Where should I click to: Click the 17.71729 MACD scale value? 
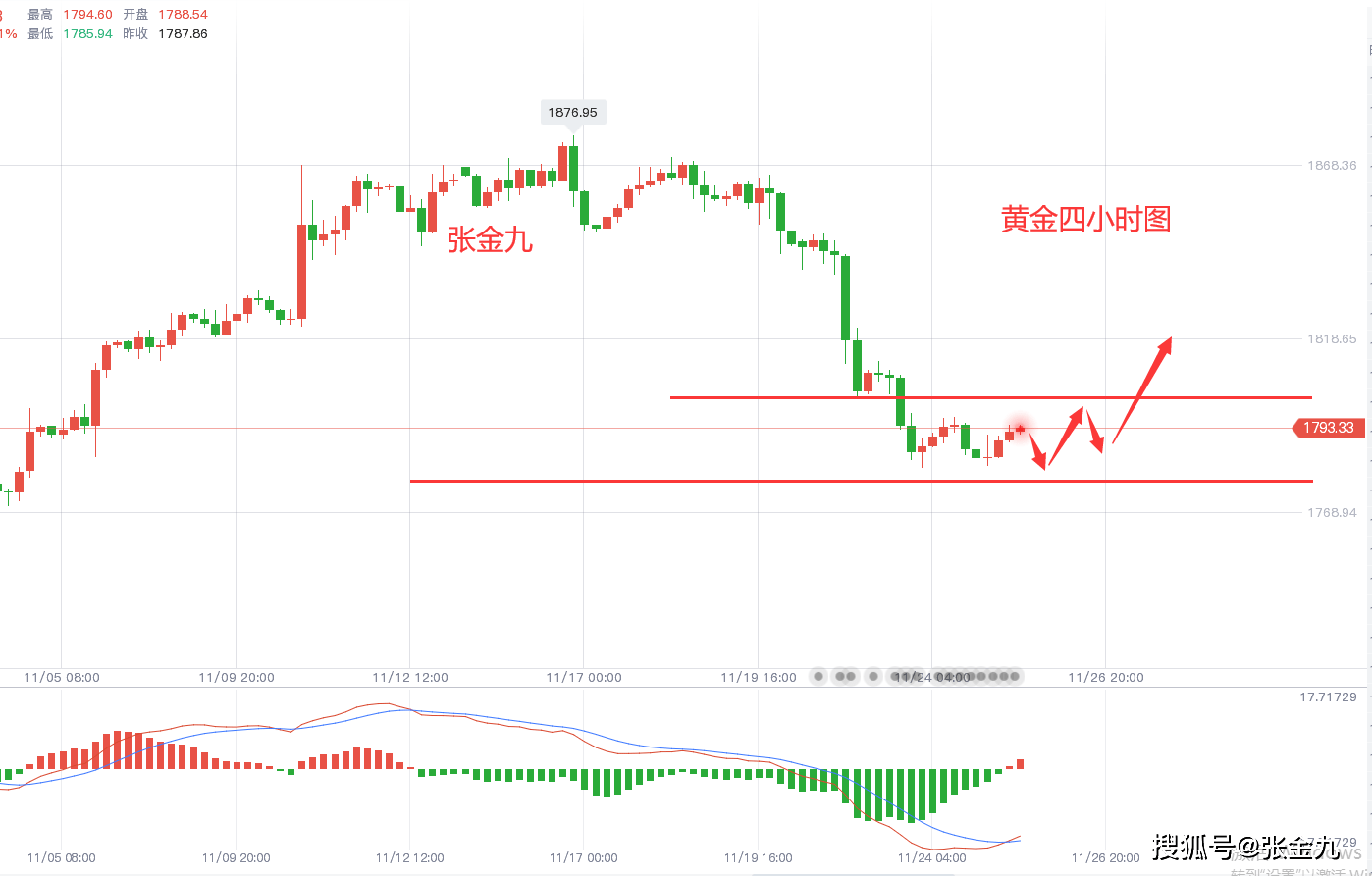[x=1329, y=696]
